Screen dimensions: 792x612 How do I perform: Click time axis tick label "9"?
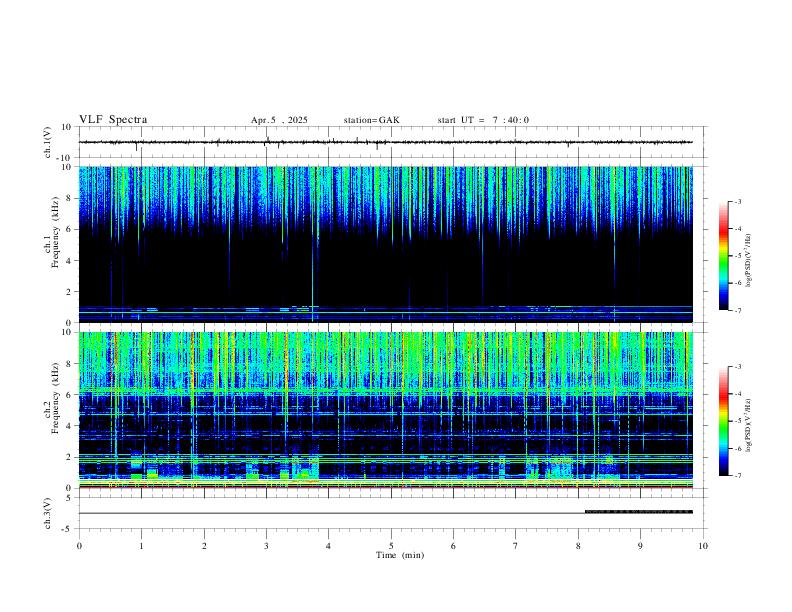pyautogui.click(x=640, y=546)
